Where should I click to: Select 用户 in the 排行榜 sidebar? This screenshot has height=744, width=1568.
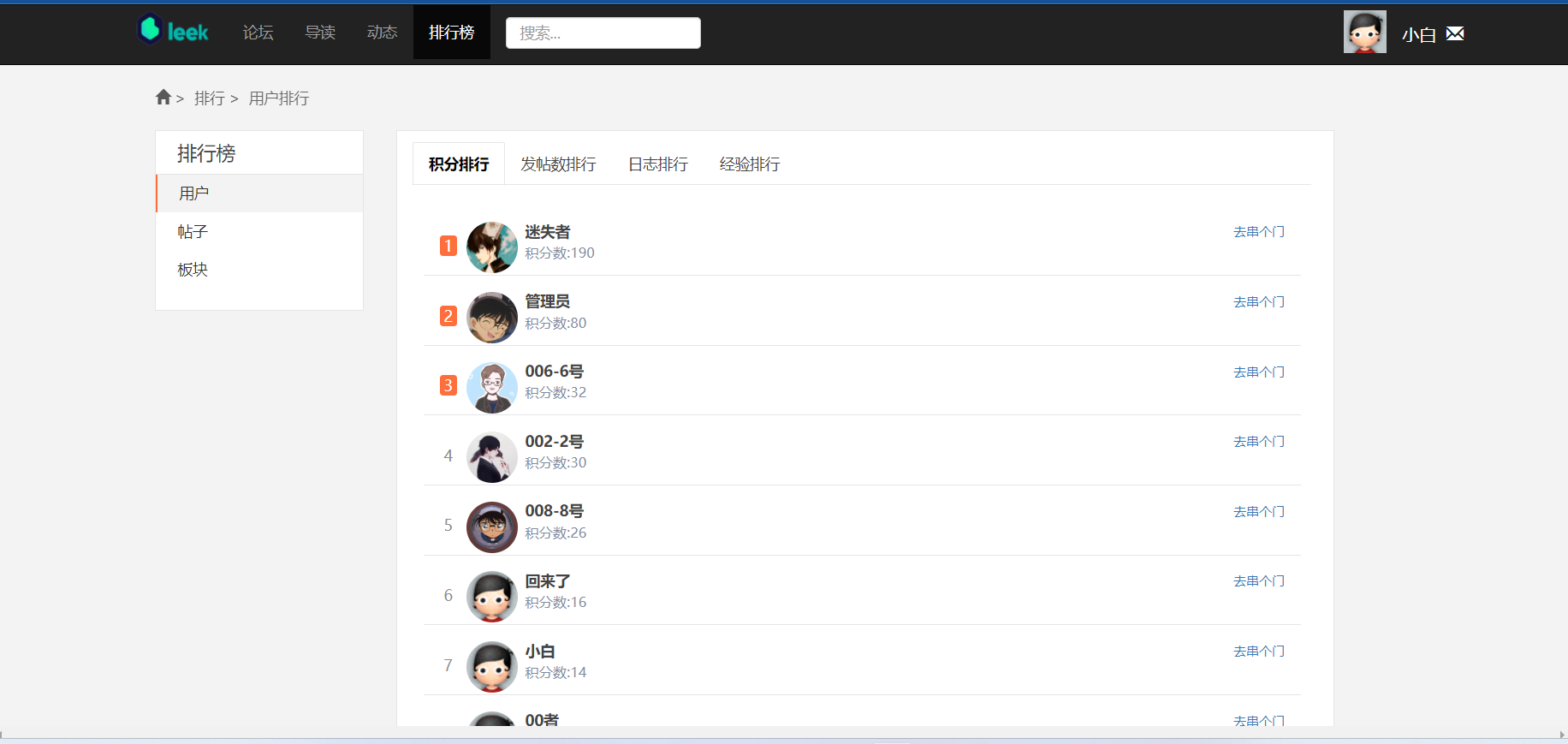(259, 193)
